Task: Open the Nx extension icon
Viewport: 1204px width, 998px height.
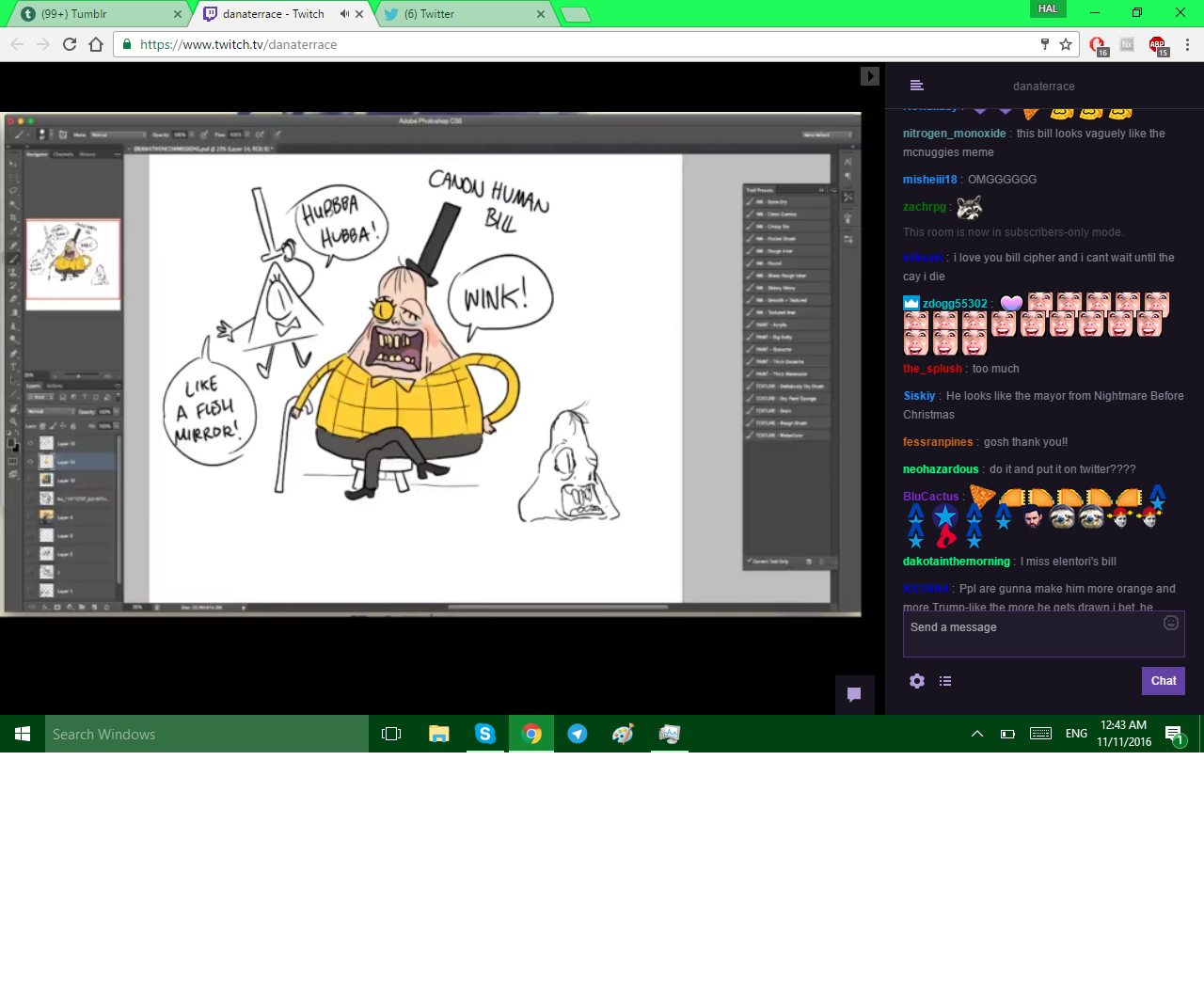Action: [1127, 44]
